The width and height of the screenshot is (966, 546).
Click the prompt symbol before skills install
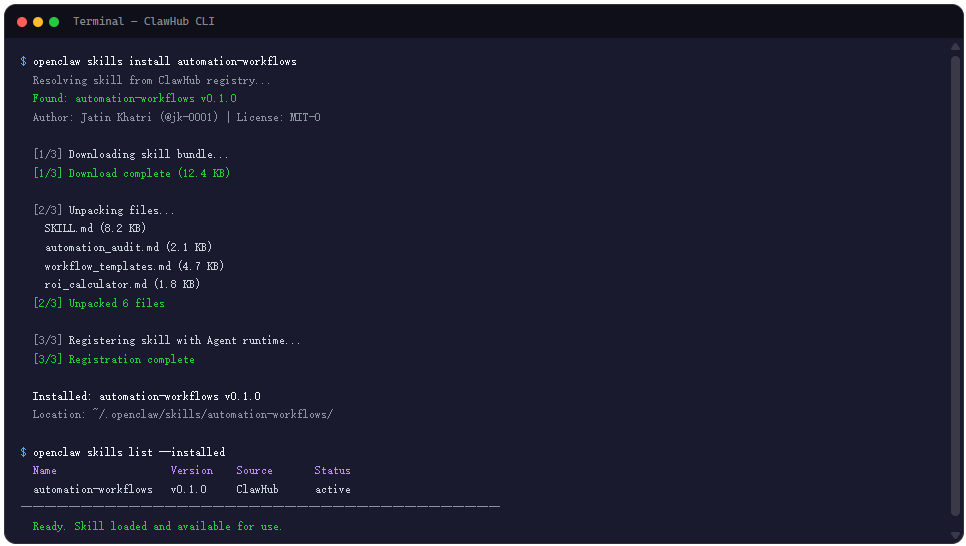click(x=23, y=62)
